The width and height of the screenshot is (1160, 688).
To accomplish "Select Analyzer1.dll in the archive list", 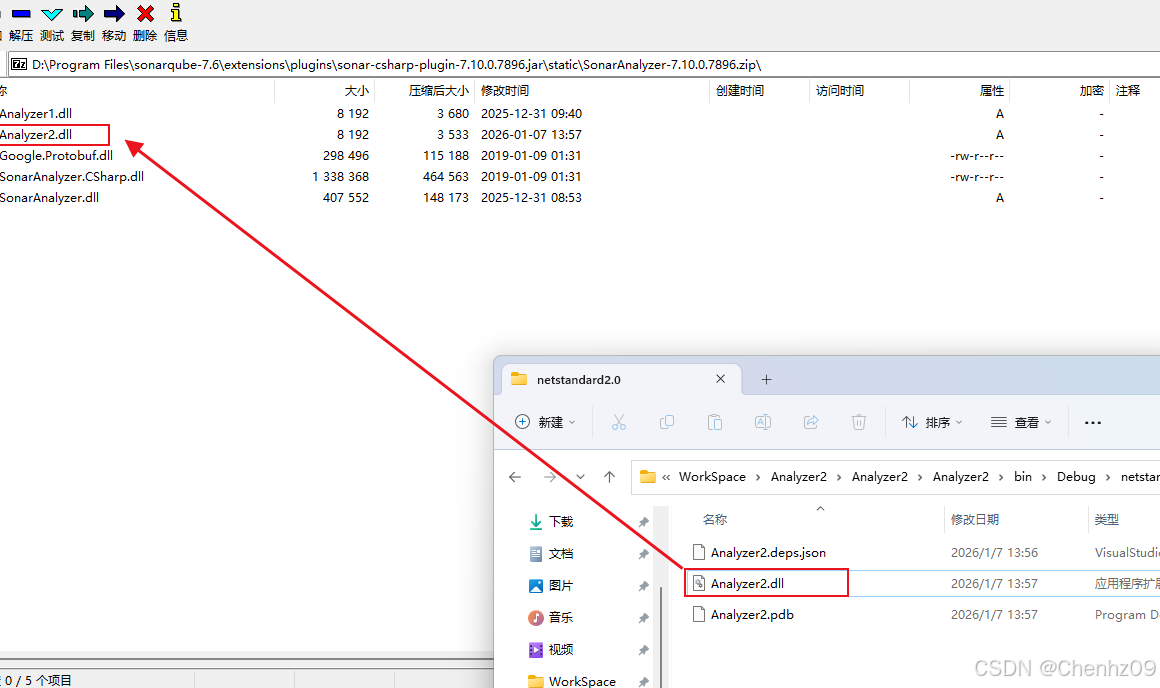I will 36,114.
